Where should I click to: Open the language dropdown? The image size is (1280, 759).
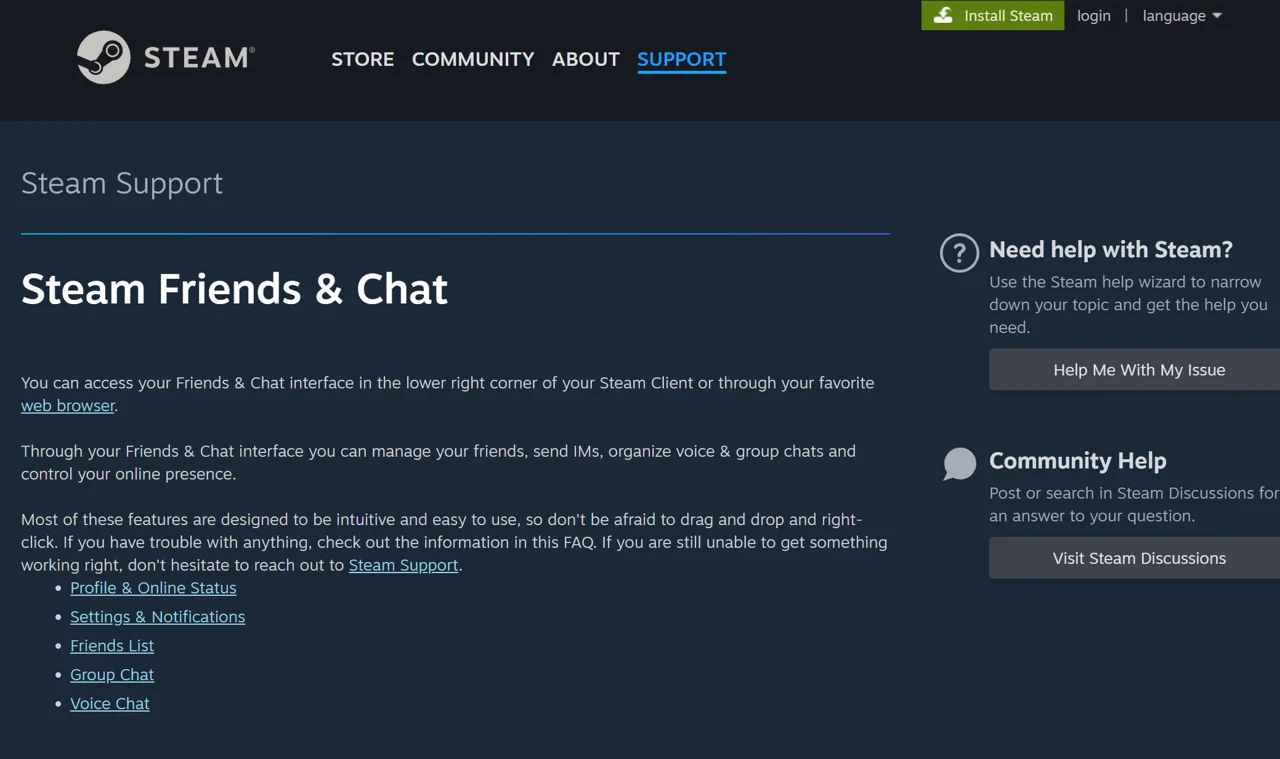(x=1182, y=15)
